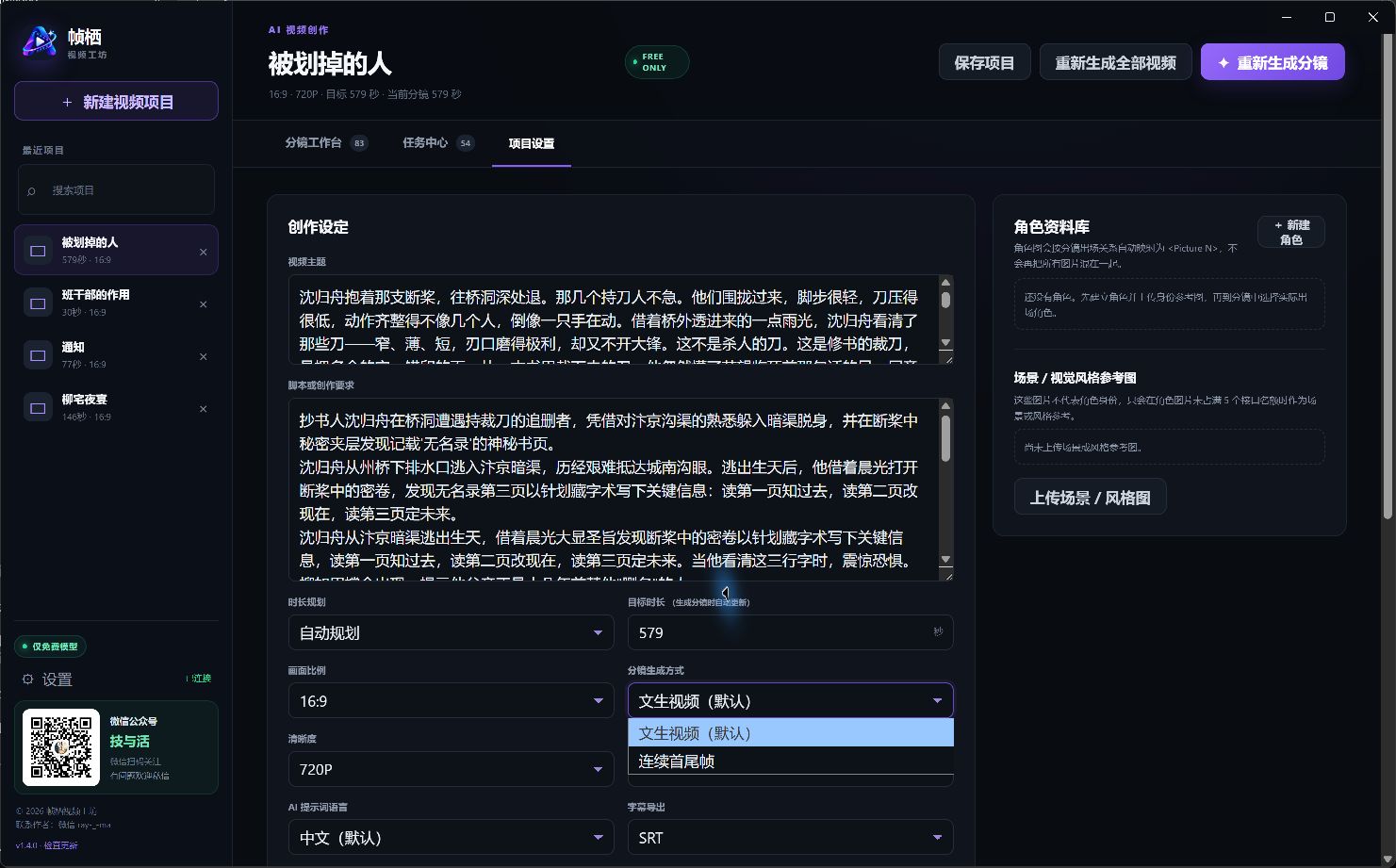This screenshot has height=868, width=1396.
Task: Click 重新生成分镜 button
Action: [1273, 63]
